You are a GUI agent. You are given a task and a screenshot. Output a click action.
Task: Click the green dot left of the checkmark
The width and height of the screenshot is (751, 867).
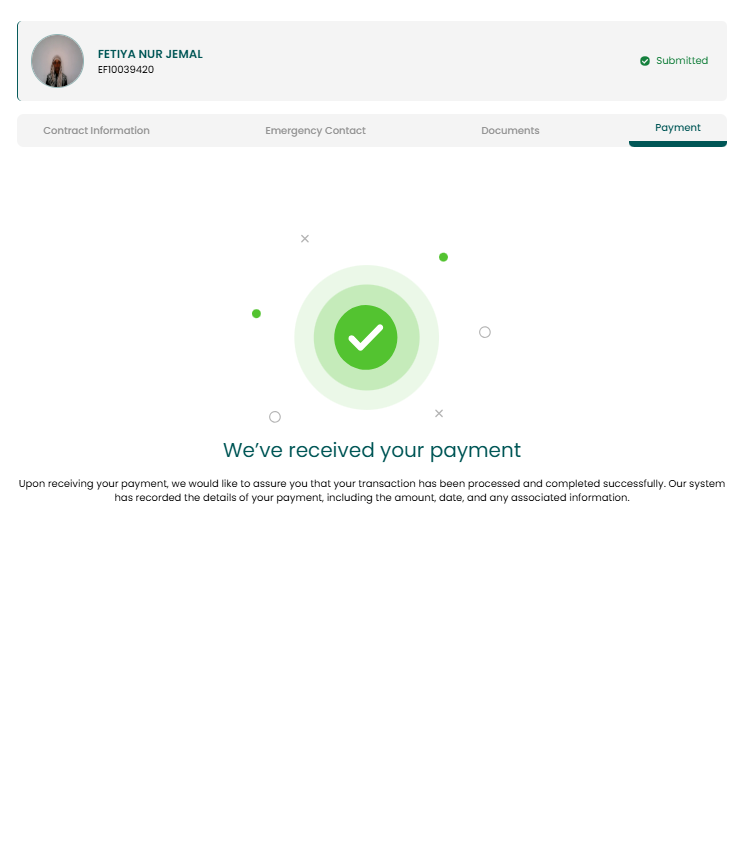coord(257,314)
